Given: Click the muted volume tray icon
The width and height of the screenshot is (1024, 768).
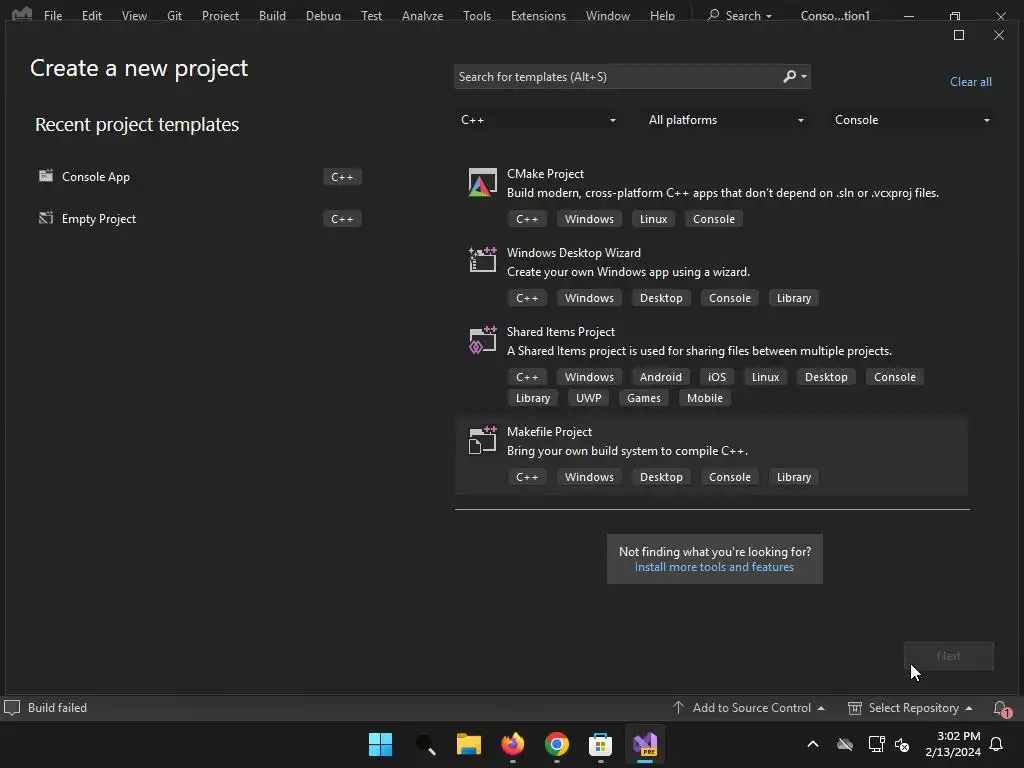Looking at the screenshot, I should pyautogui.click(x=903, y=744).
